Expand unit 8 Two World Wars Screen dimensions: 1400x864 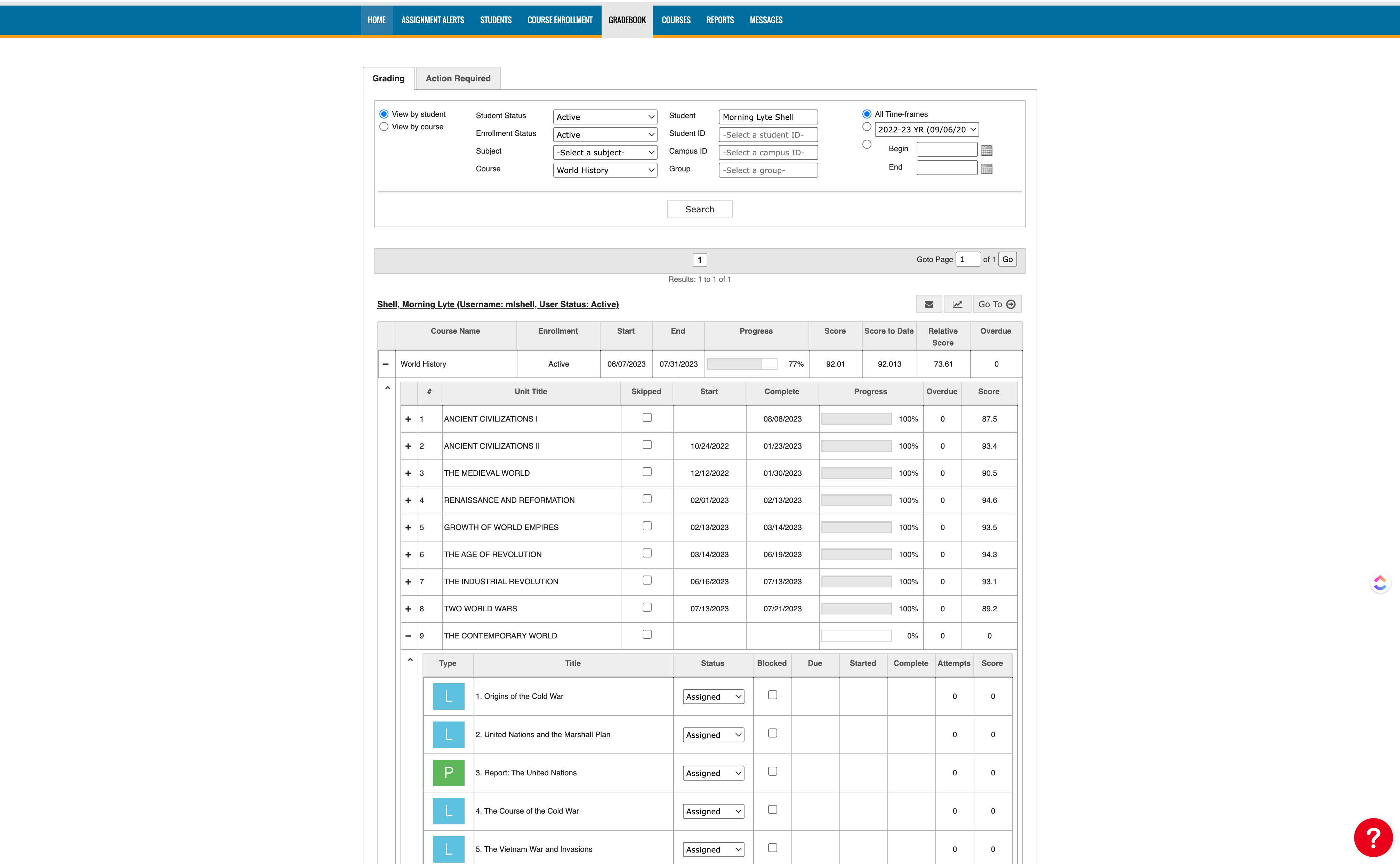pos(408,609)
